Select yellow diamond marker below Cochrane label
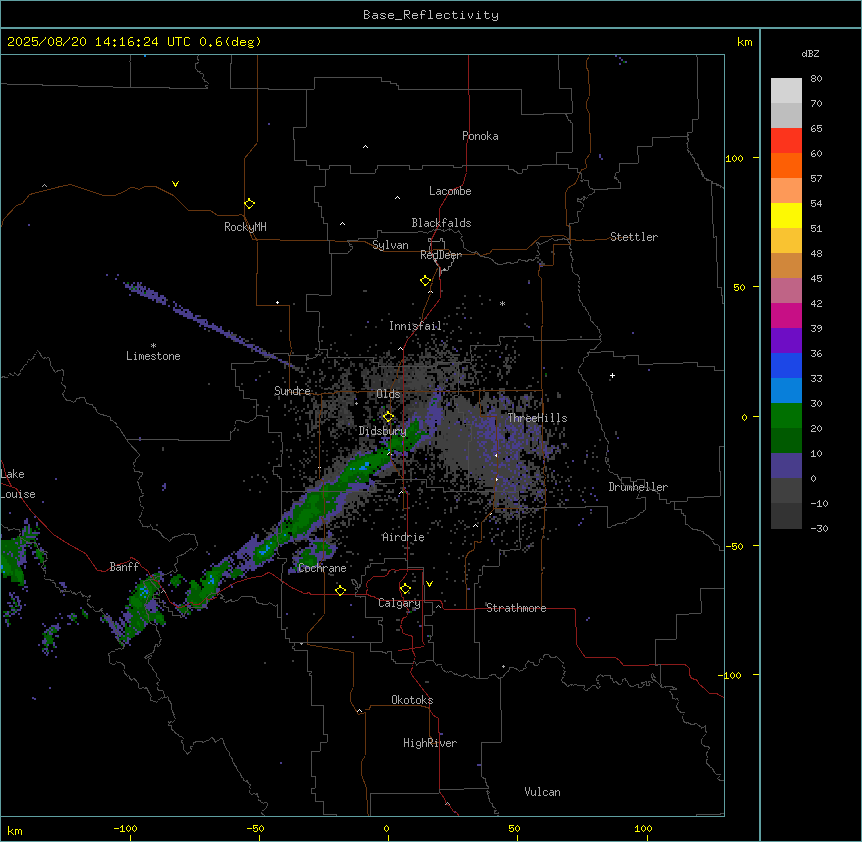The height and width of the screenshot is (842, 862). click(340, 590)
